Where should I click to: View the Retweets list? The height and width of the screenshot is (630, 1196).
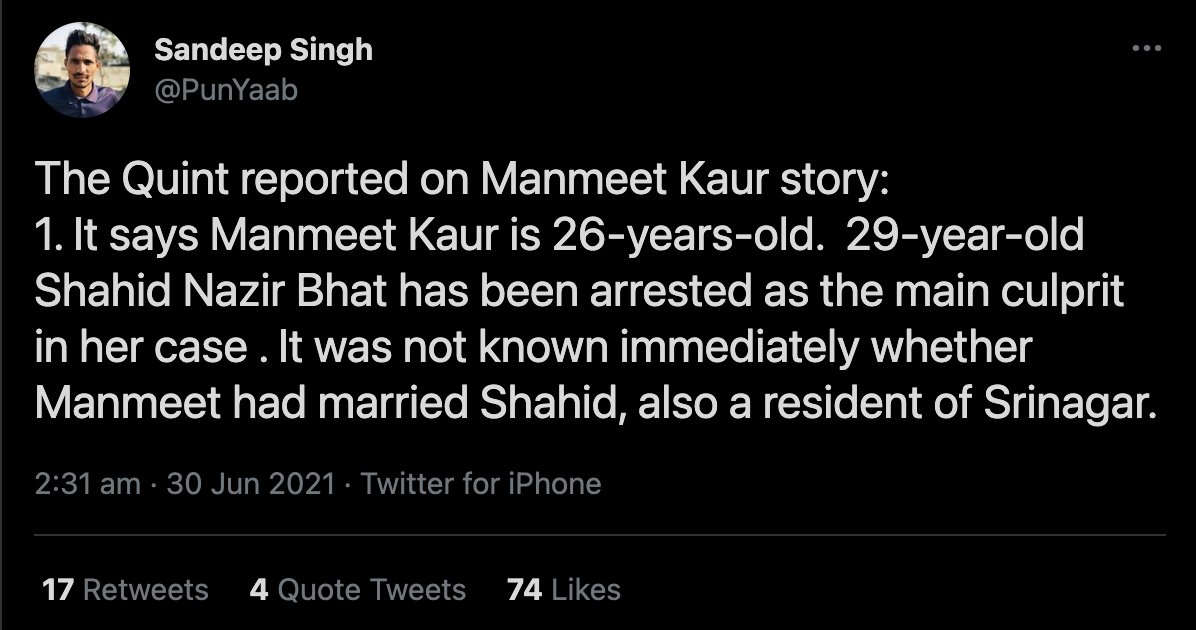(x=145, y=589)
